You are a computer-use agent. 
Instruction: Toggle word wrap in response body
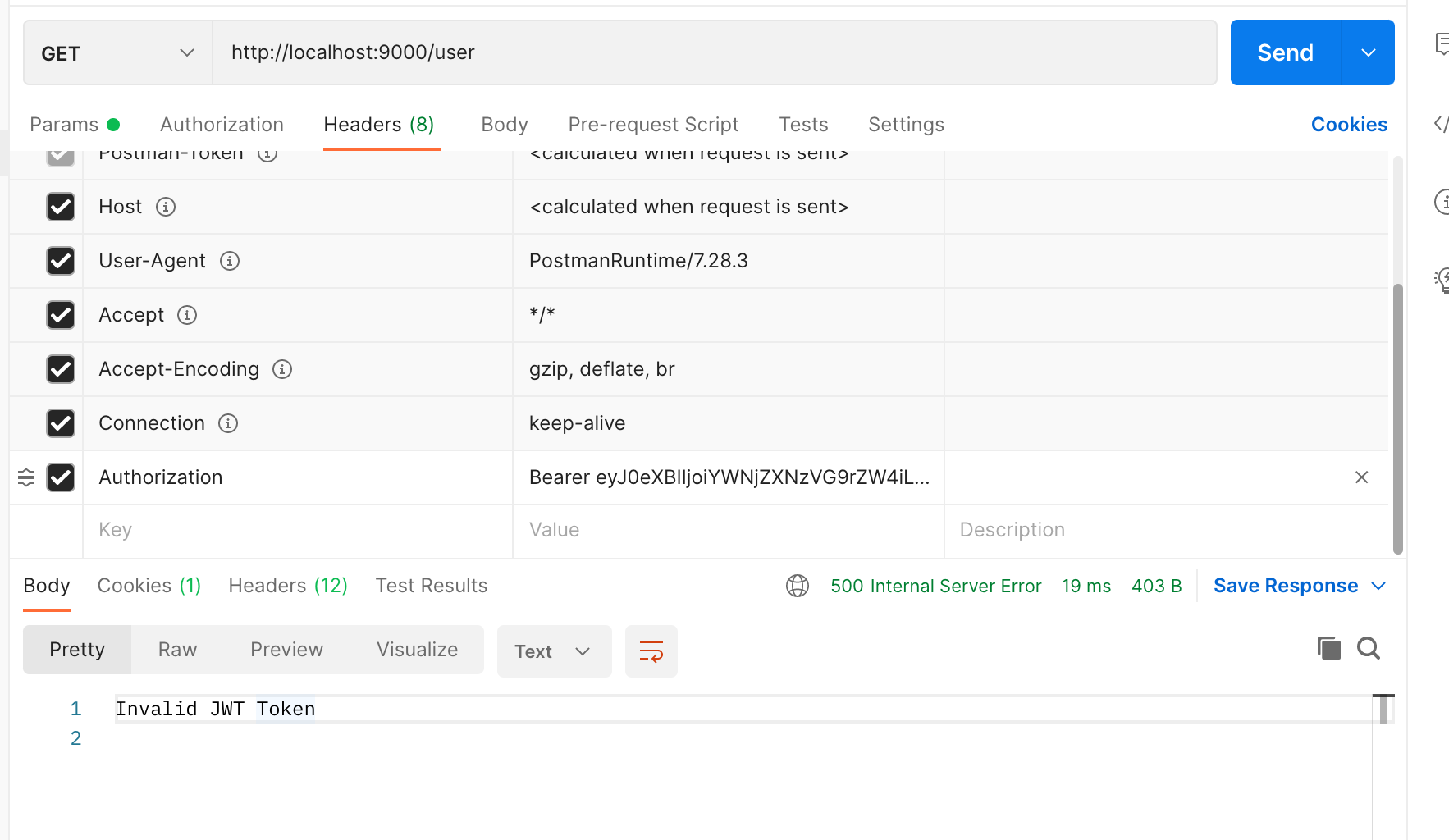pos(651,651)
